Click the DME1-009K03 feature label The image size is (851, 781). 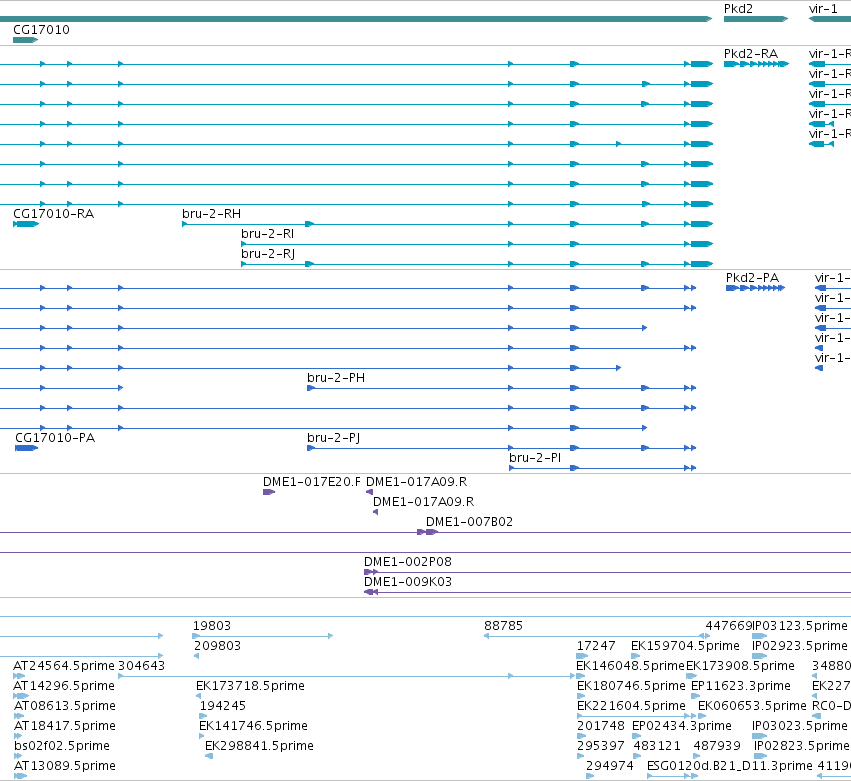pos(408,582)
